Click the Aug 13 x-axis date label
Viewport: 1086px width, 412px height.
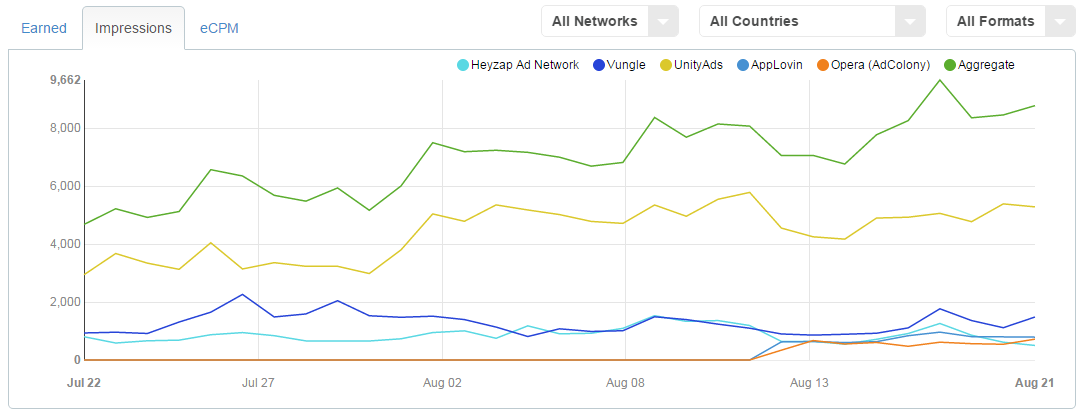click(809, 382)
